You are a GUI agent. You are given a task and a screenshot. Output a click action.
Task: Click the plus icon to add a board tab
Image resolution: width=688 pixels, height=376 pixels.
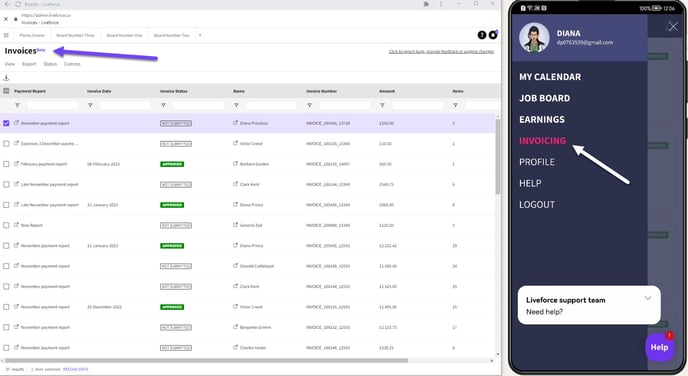200,35
